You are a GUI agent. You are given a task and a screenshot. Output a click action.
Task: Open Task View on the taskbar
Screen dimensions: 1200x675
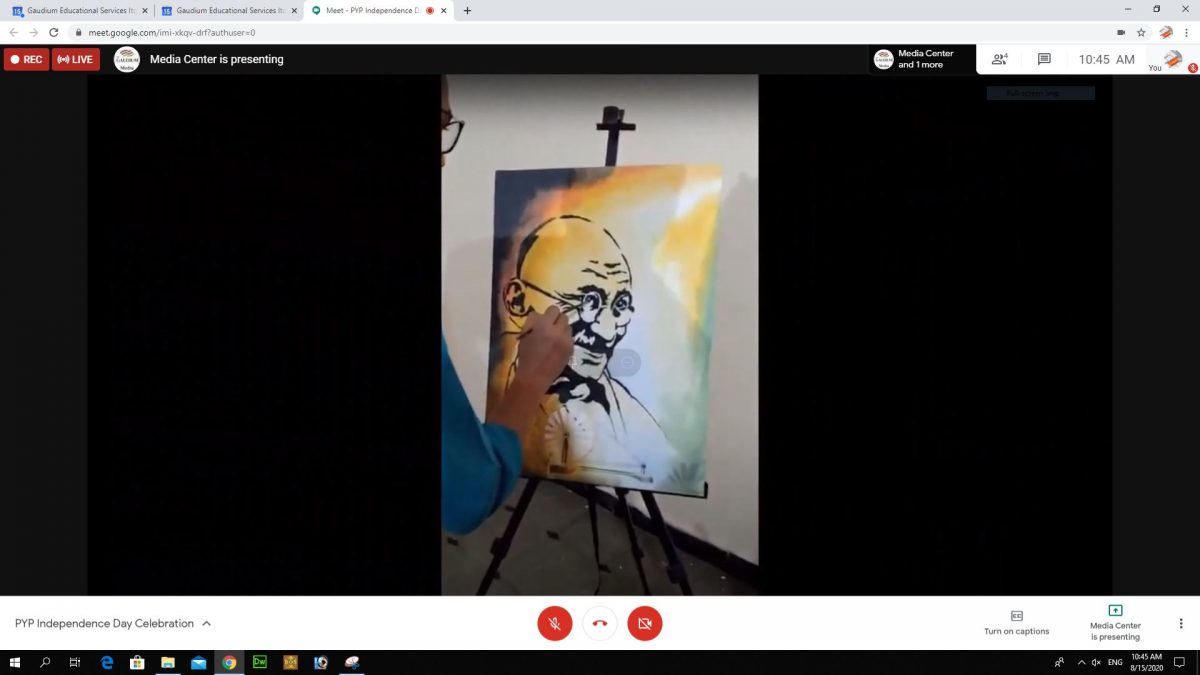tap(75, 662)
